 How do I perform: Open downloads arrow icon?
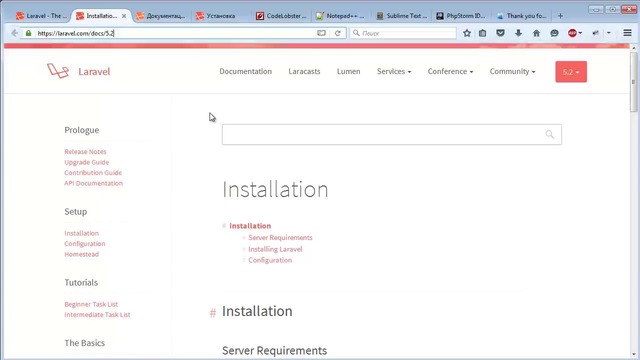point(518,33)
